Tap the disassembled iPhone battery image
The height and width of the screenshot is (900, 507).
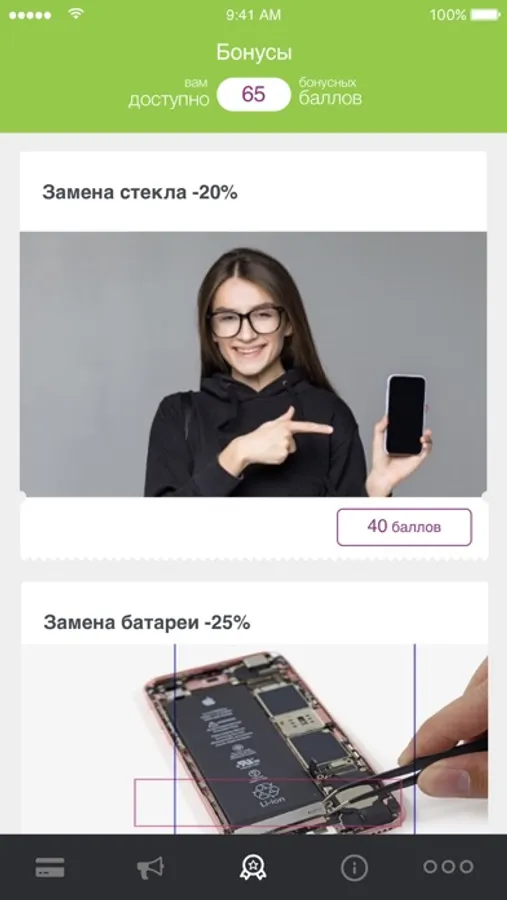click(x=254, y=739)
